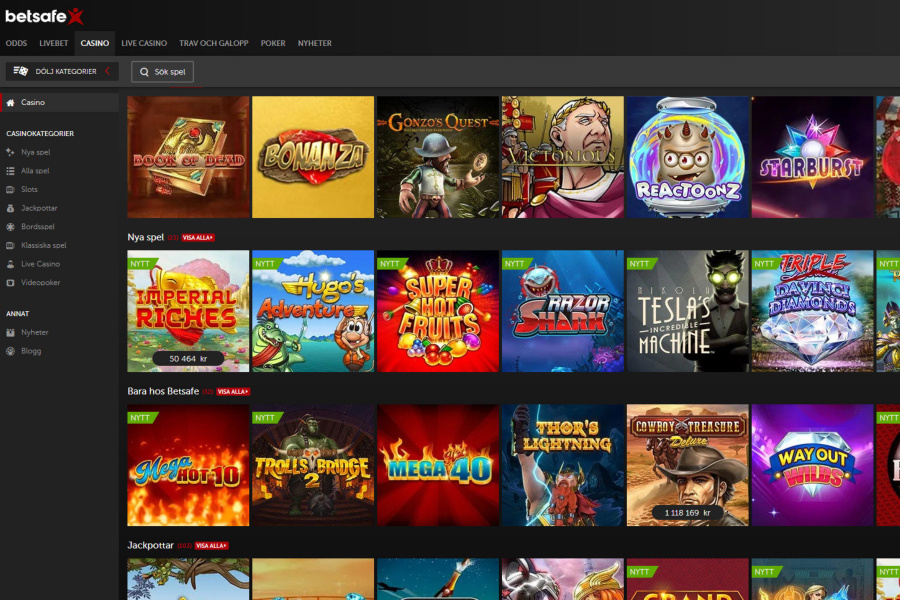The height and width of the screenshot is (600, 900).
Task: Launch Thor's Lightning game
Action: 562,465
